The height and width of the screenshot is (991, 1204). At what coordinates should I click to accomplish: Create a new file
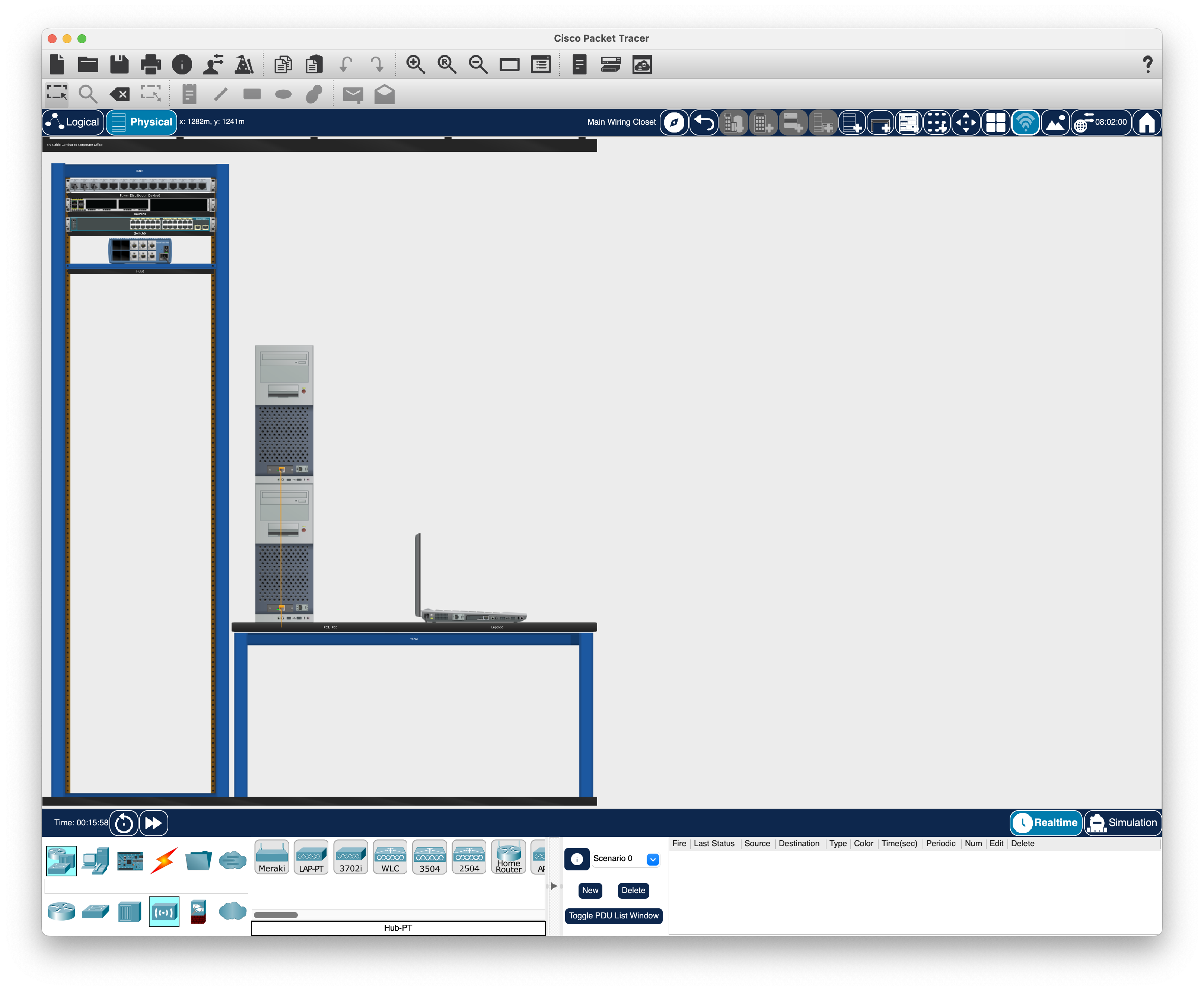[57, 64]
